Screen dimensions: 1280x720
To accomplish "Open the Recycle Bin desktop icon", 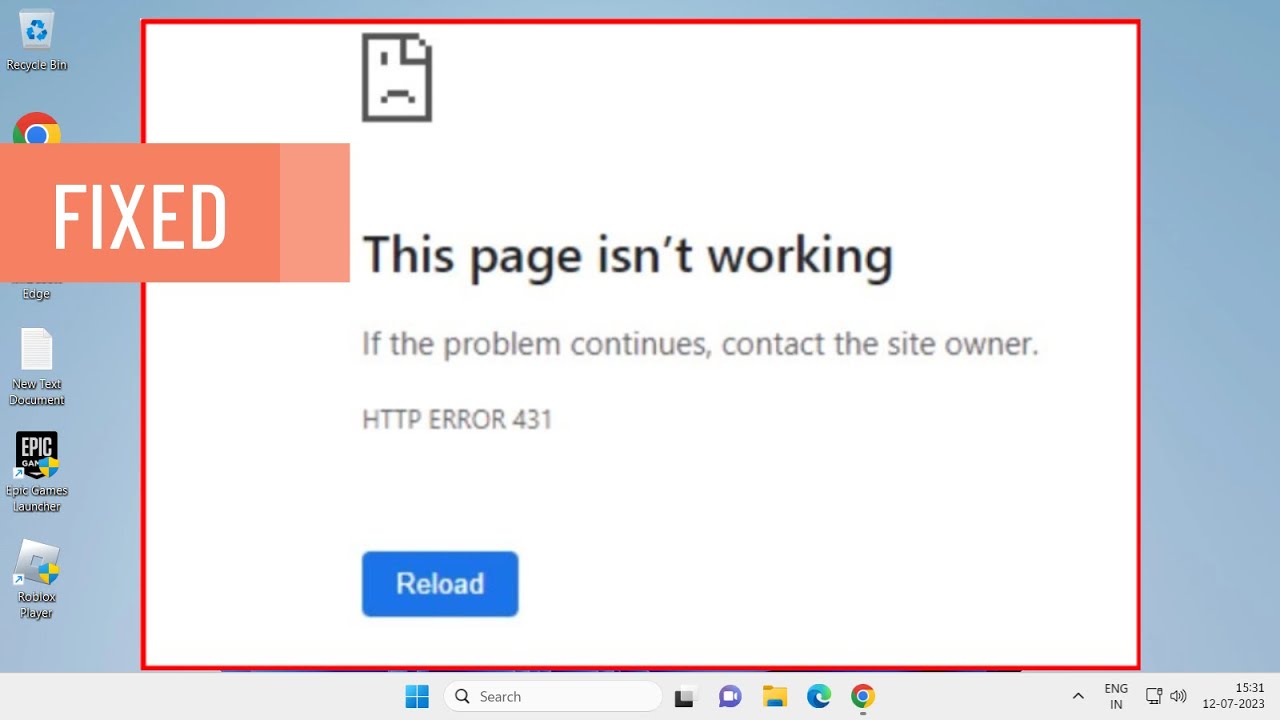I will (37, 41).
